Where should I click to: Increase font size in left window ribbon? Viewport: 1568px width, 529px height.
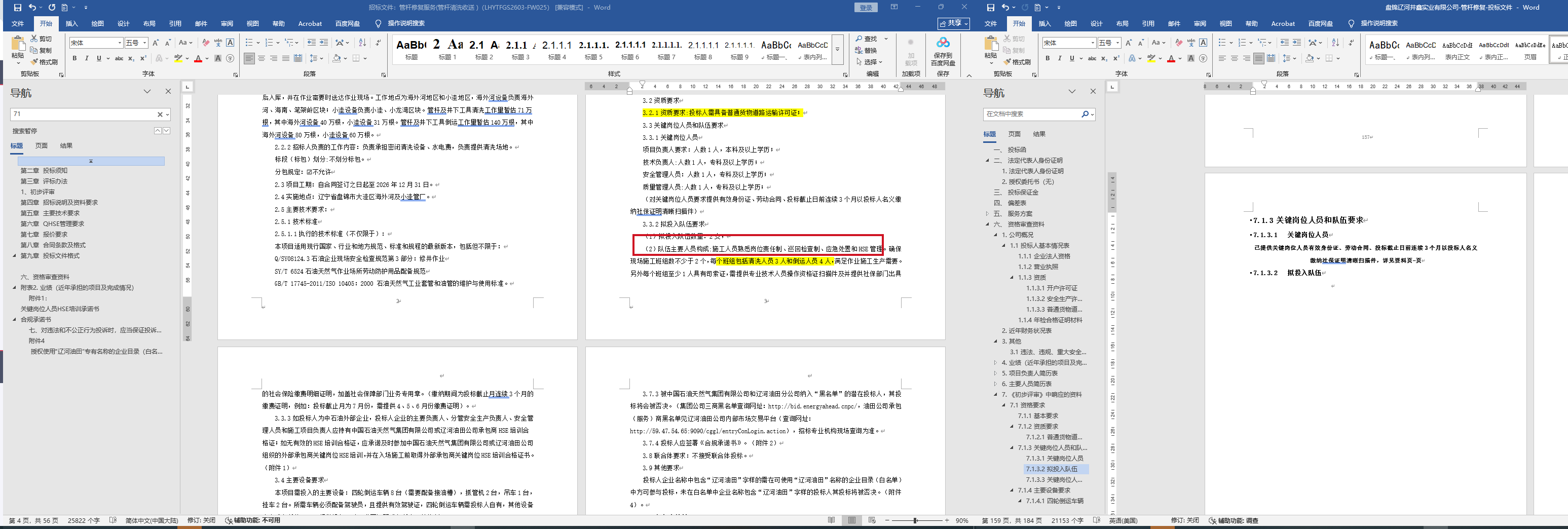[156, 43]
